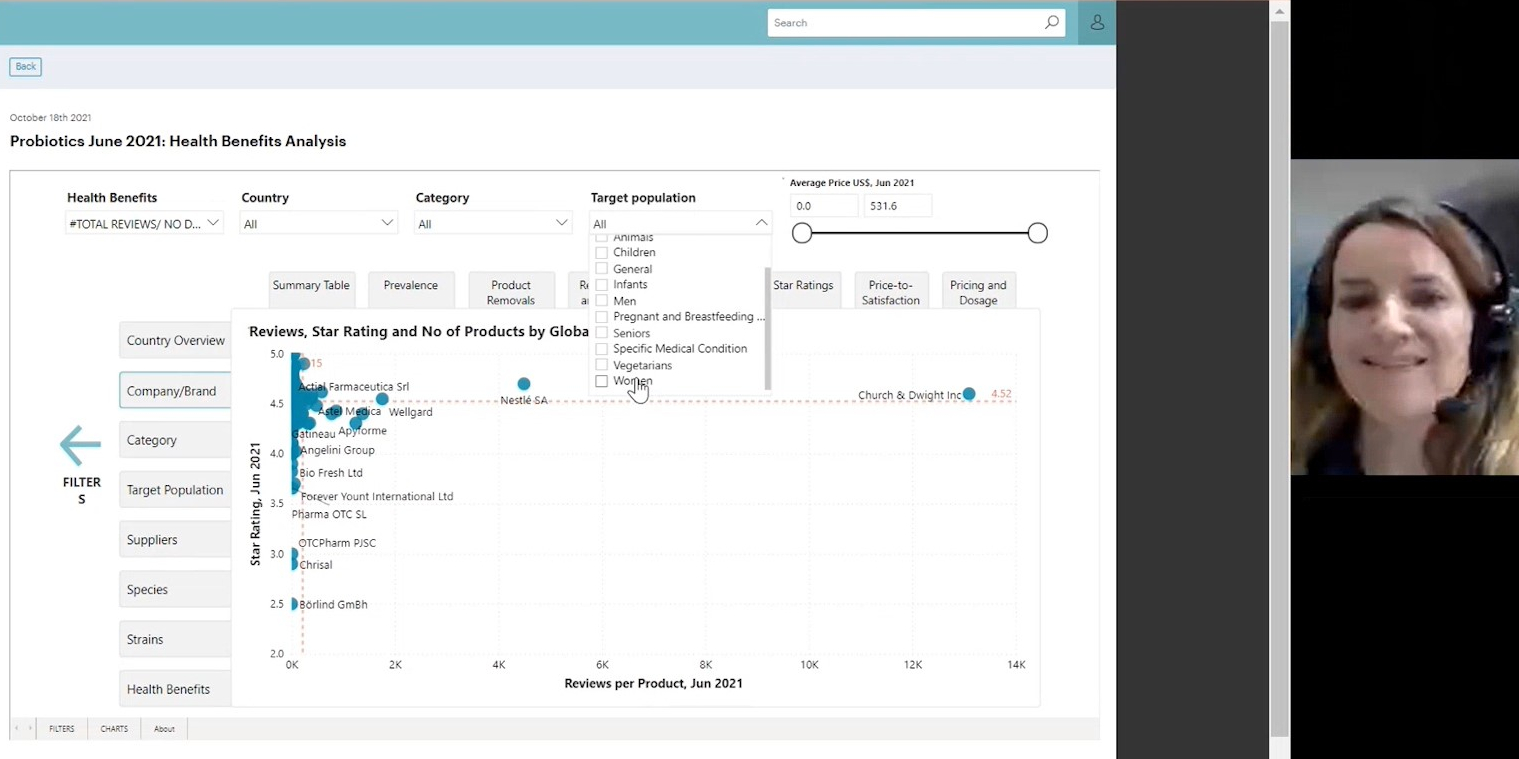The width and height of the screenshot is (1519, 759).
Task: Tick the Women checkbox
Action: [601, 381]
